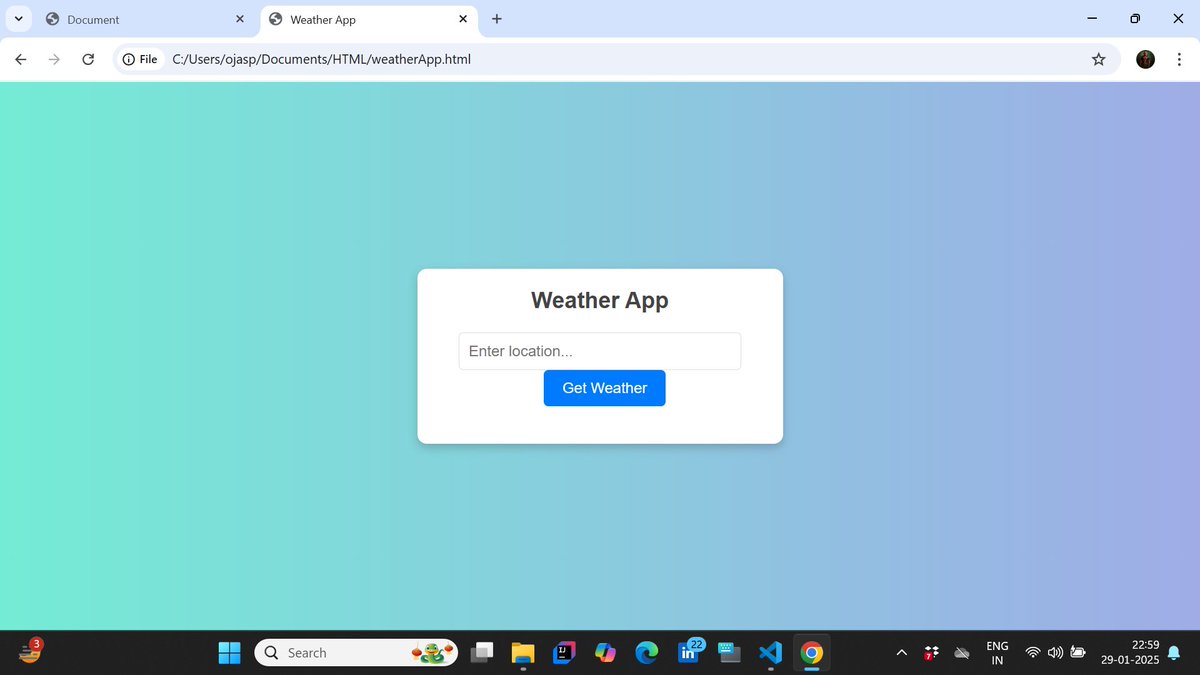Open Wi-Fi network settings
This screenshot has width=1200, height=675.
pos(1033,653)
